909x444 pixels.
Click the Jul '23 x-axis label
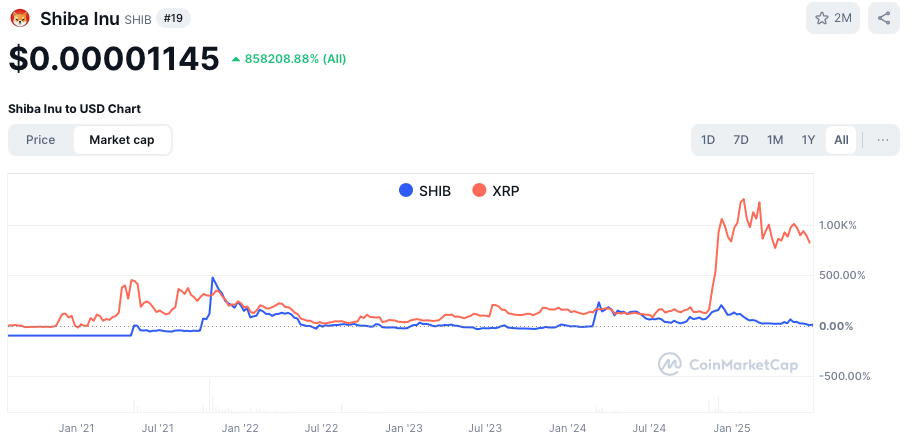(x=485, y=429)
